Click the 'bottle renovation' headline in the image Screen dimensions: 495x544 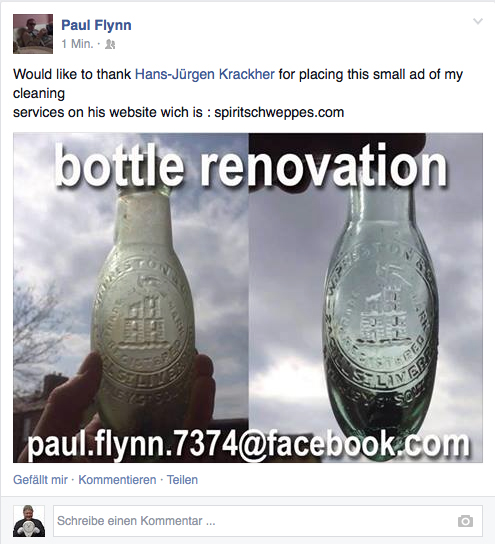251,164
